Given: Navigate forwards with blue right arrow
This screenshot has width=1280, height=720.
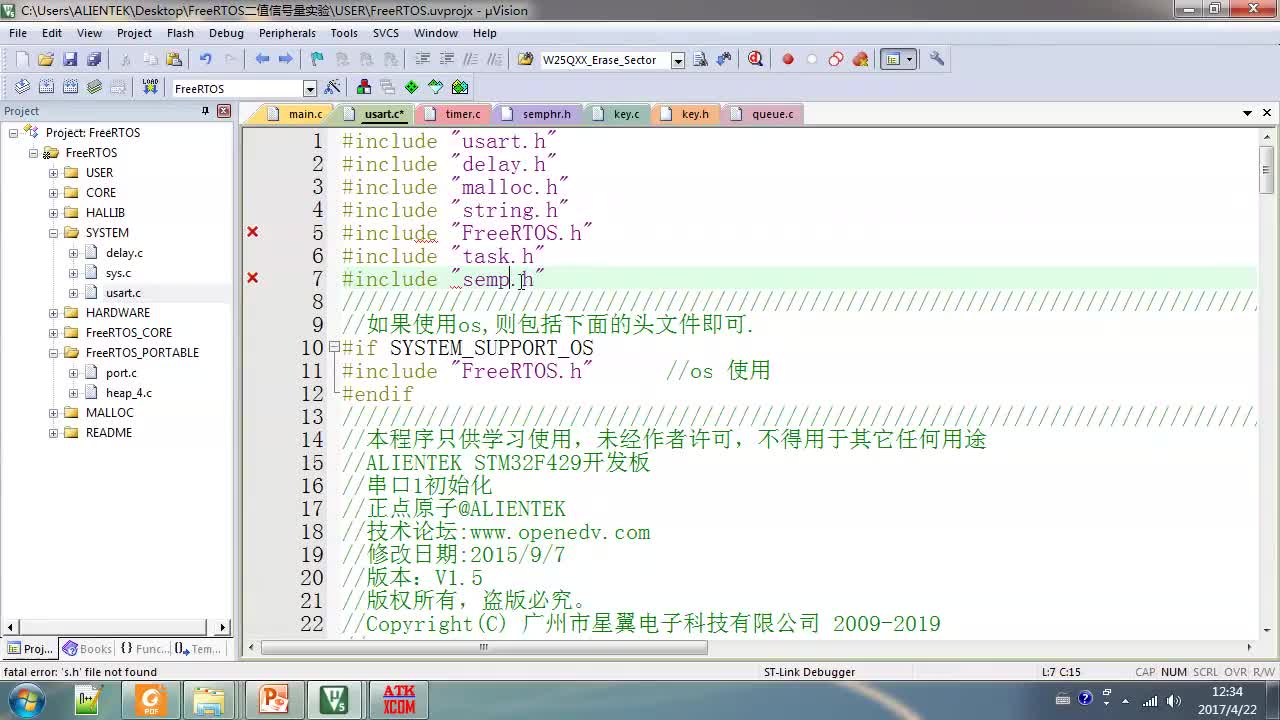Looking at the screenshot, I should point(286,60).
